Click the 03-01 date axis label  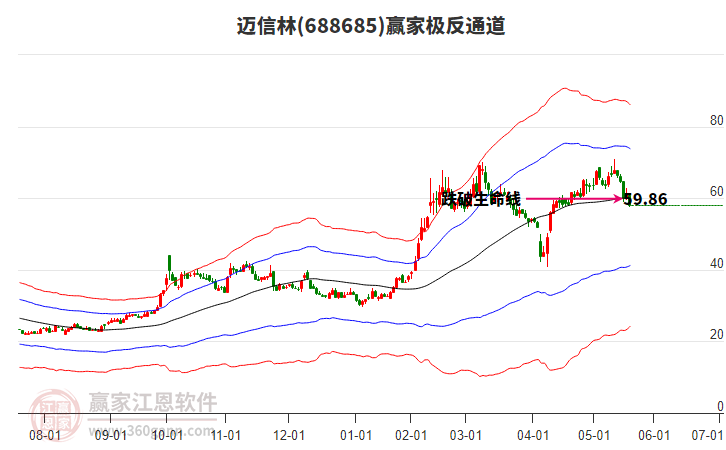click(466, 435)
